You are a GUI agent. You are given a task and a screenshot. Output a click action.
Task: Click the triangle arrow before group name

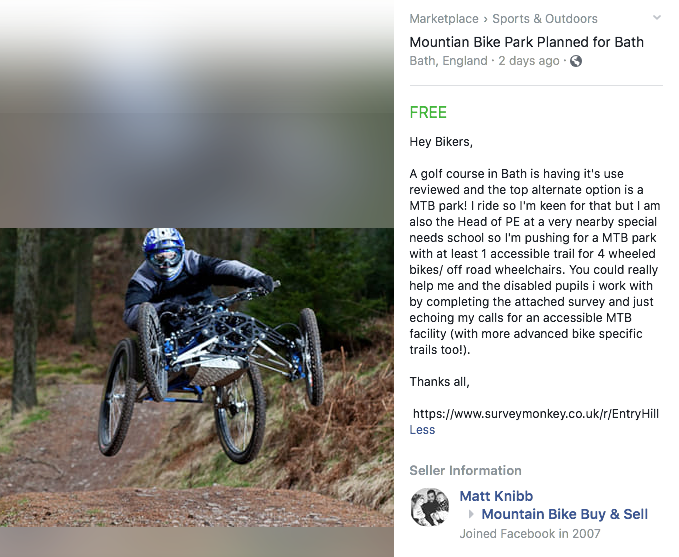point(472,515)
